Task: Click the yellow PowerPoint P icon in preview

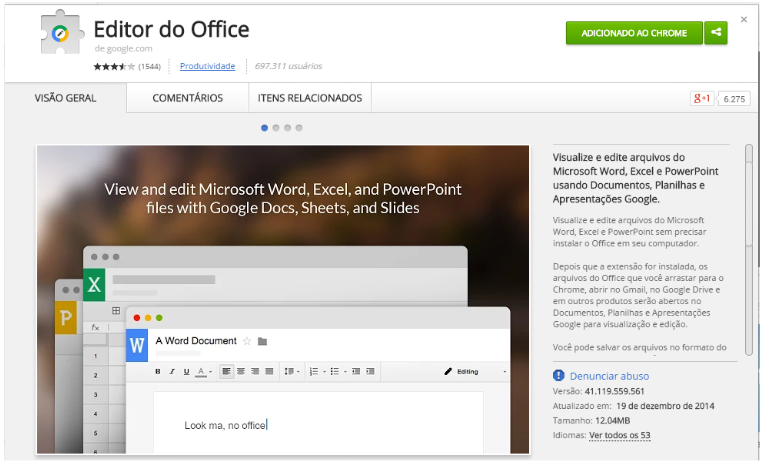Action: pyautogui.click(x=65, y=317)
